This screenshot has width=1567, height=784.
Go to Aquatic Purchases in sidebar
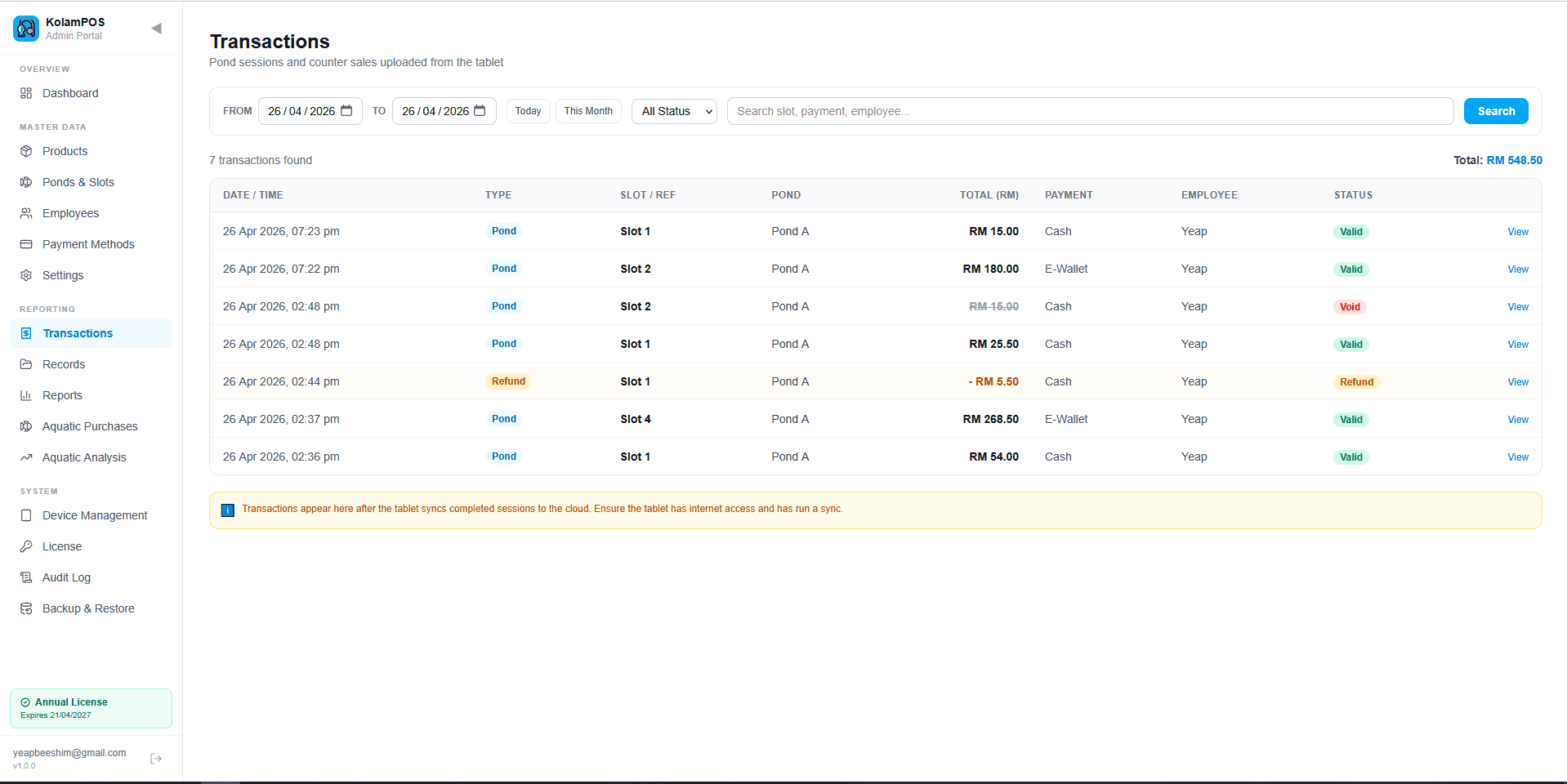(x=90, y=426)
